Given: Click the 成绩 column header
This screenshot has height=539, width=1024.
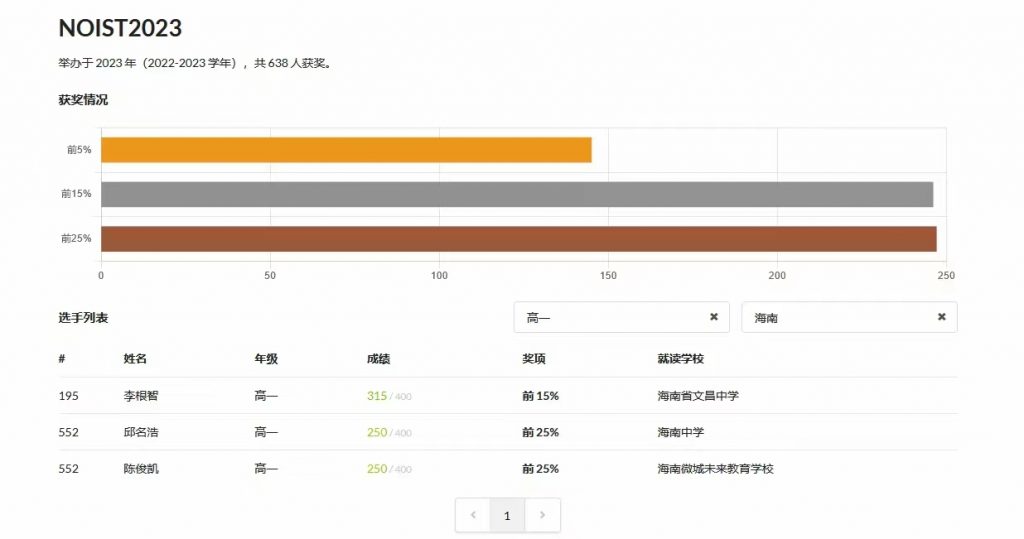Looking at the screenshot, I should tap(379, 359).
